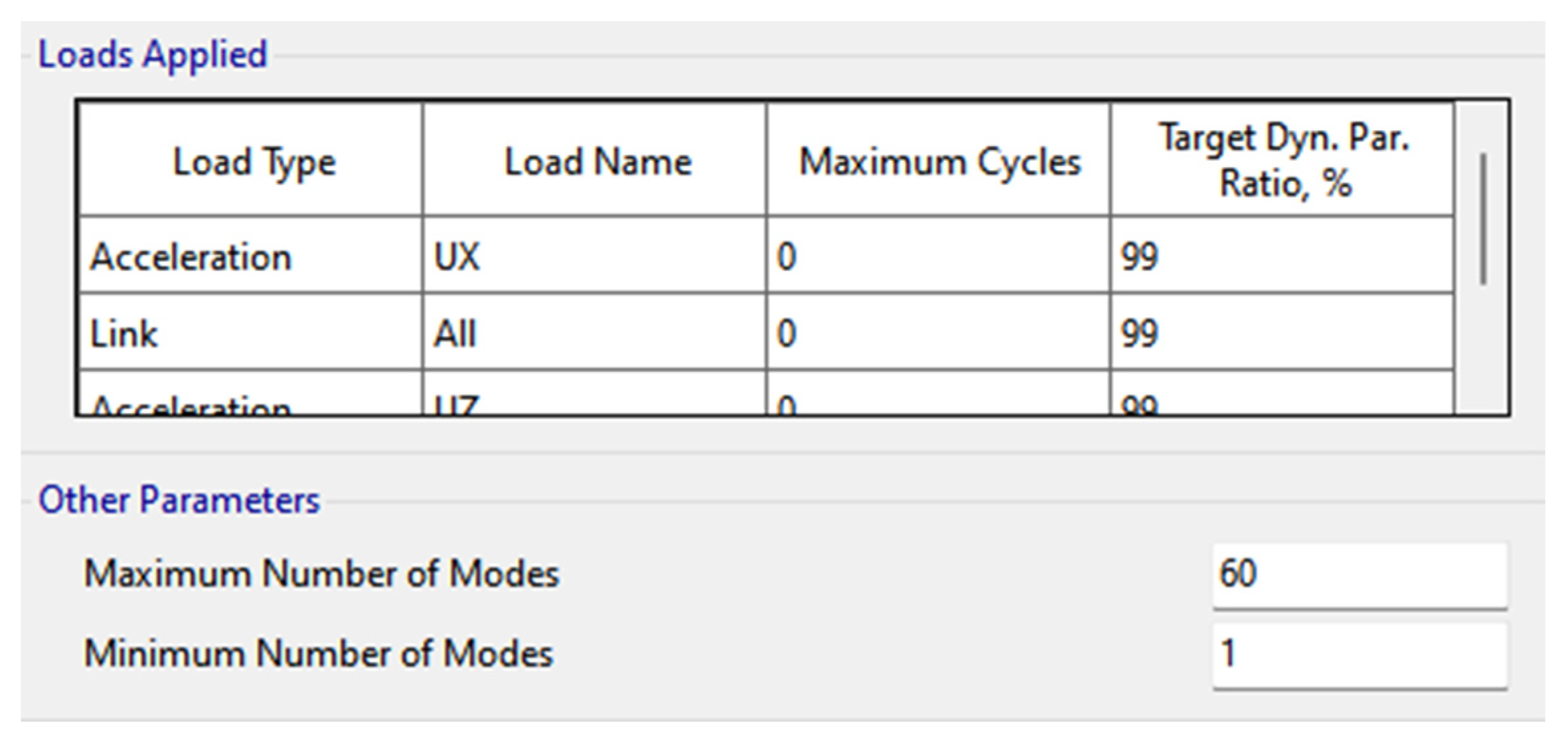Click Maximum Cycles value in Link row
The image size is (1568, 749).
[x=938, y=332]
